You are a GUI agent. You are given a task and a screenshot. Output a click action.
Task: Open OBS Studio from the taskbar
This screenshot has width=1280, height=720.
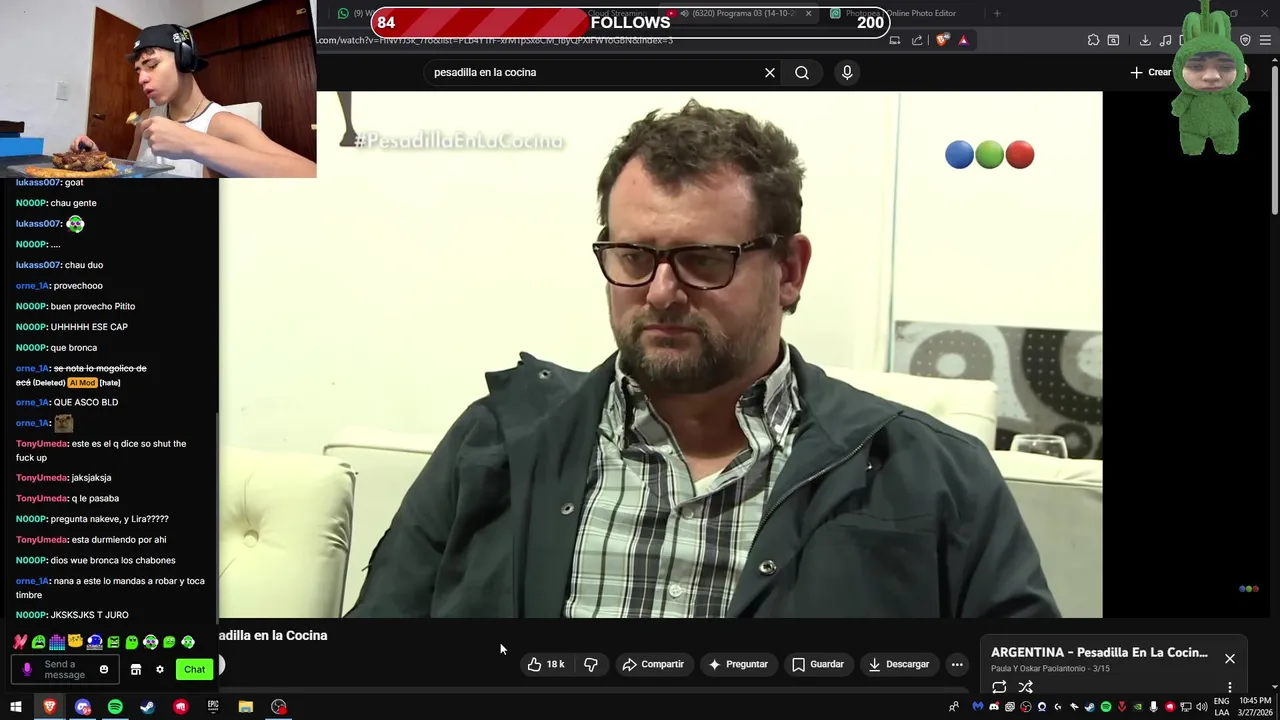279,707
